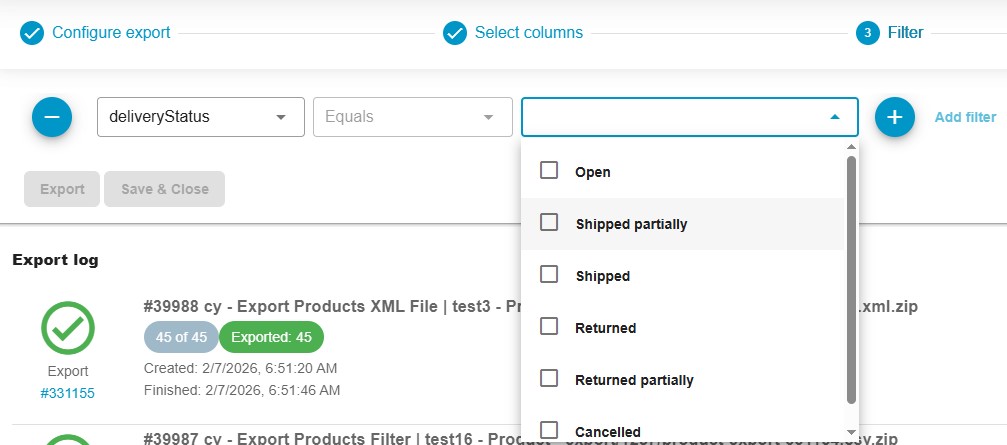The height and width of the screenshot is (445, 1007).
Task: Select the Returned checkbox
Action: click(x=549, y=327)
